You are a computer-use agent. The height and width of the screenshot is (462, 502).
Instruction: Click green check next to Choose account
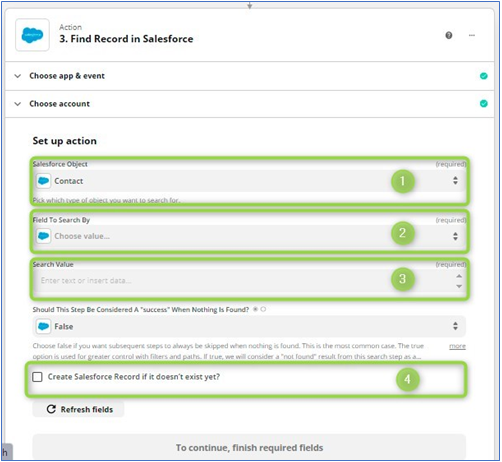pyautogui.click(x=483, y=104)
